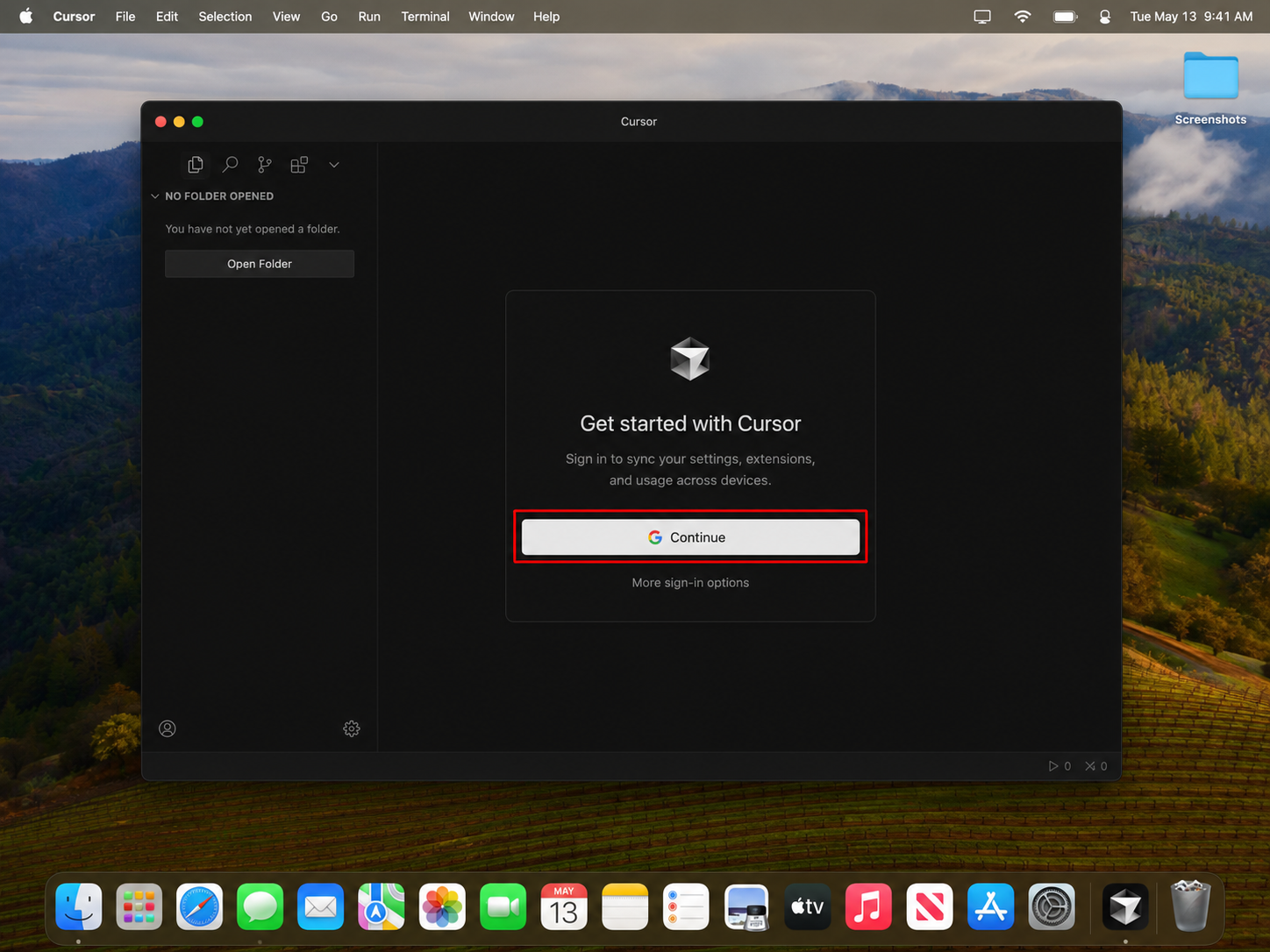Continue with Google sign-in
The width and height of the screenshot is (1270, 952).
pos(690,537)
